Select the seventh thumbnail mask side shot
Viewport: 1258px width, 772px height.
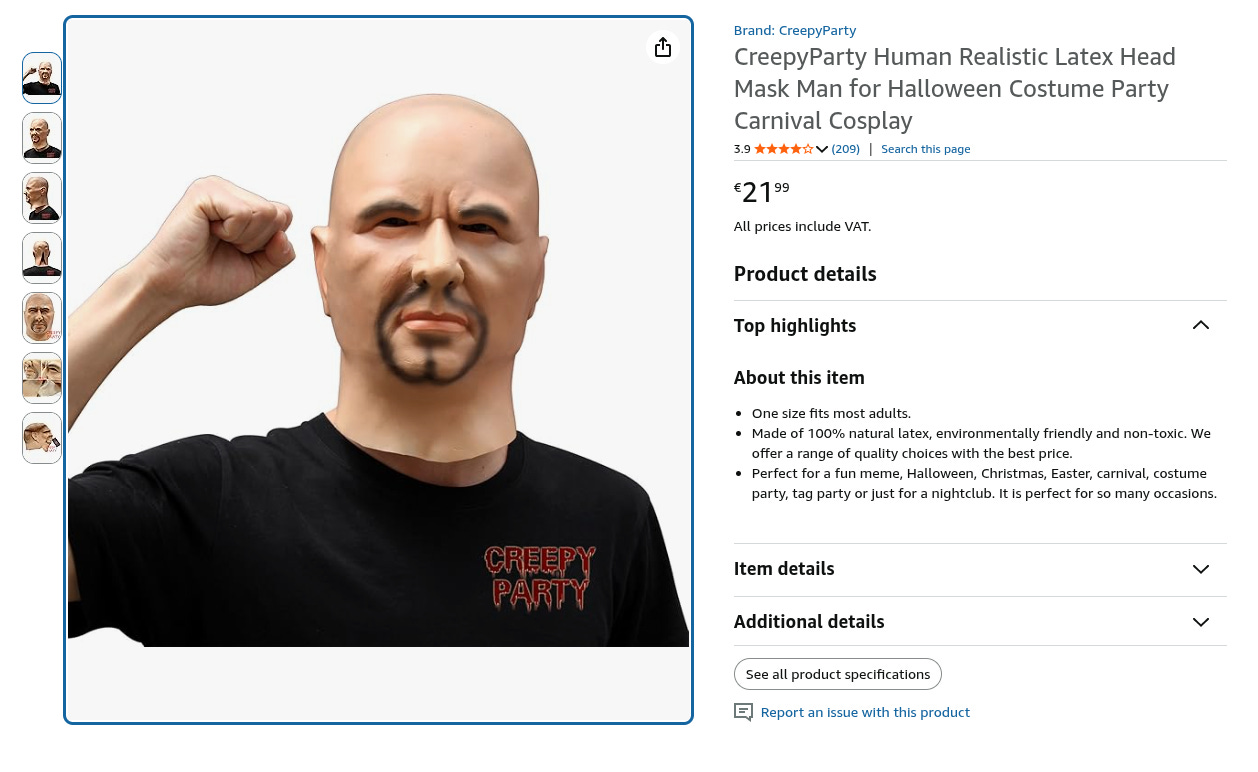pos(42,438)
